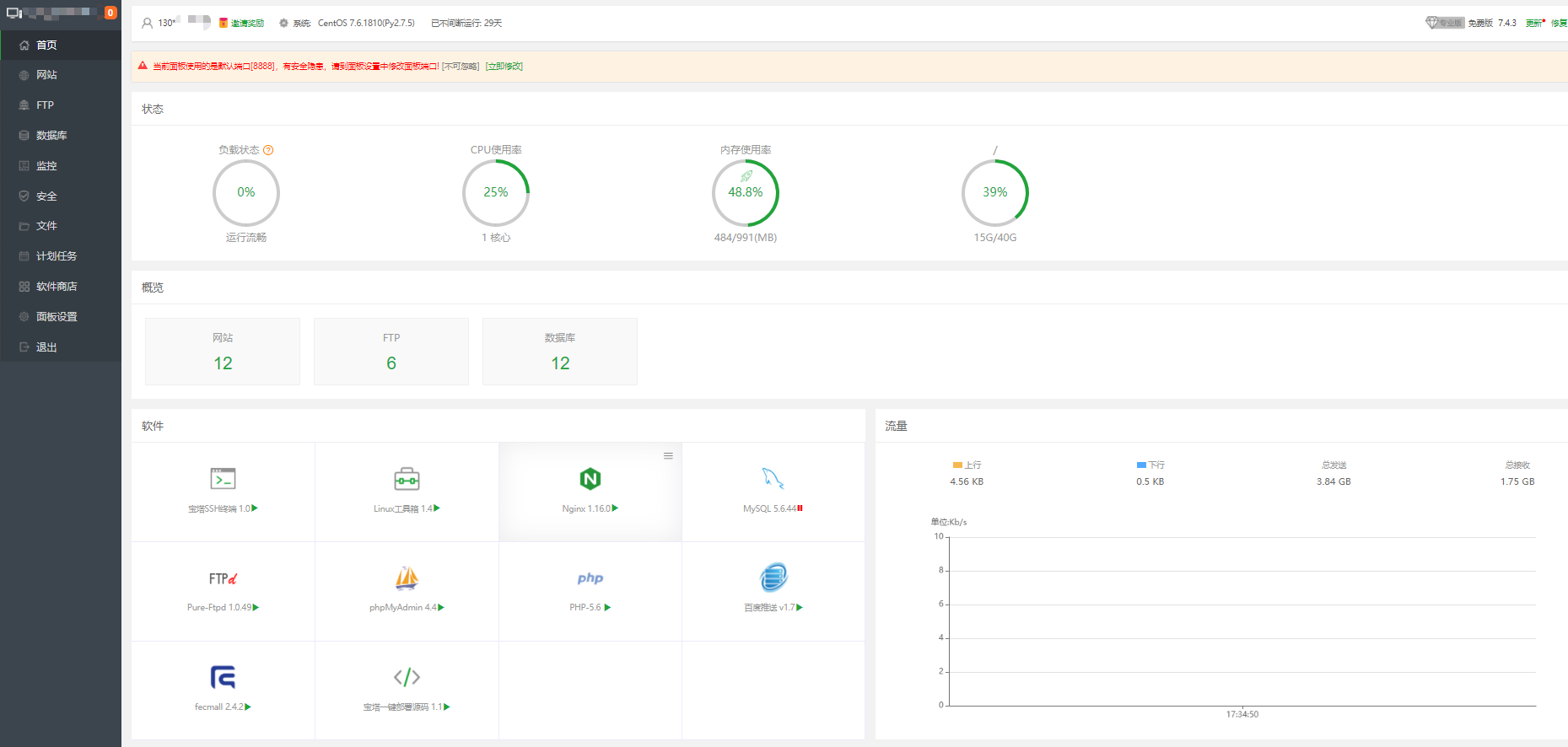1568x747 pixels.
Task: Go to 计划任务 scheduled tasks
Action: point(61,256)
